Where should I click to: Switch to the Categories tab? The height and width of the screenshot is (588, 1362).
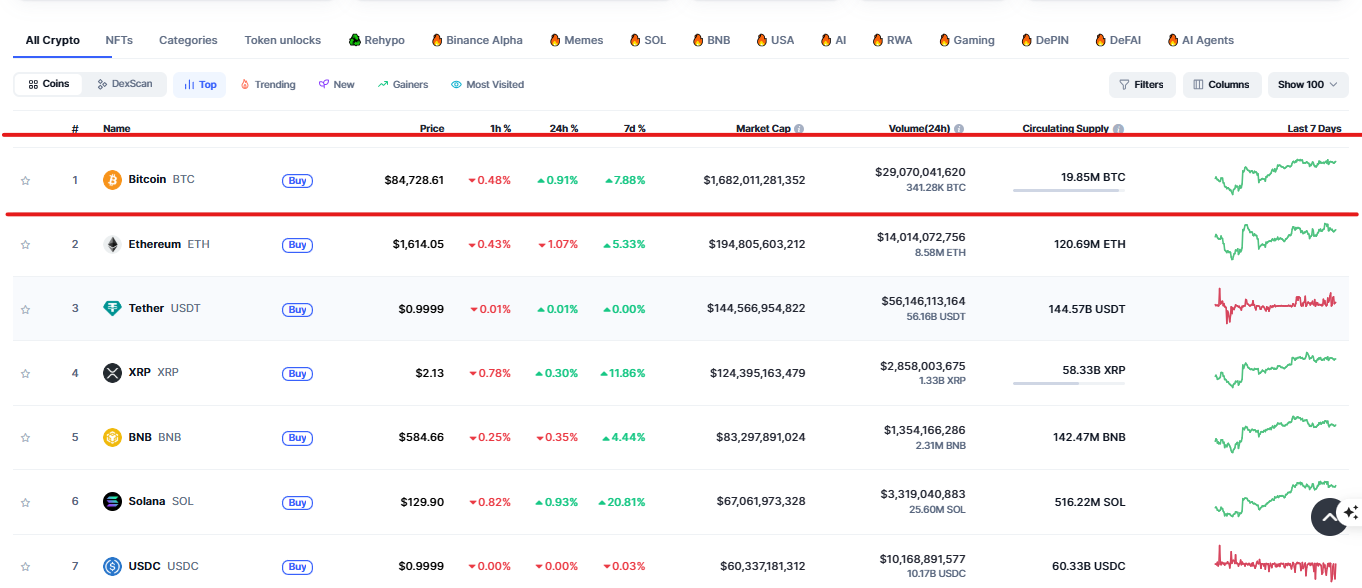coord(188,40)
